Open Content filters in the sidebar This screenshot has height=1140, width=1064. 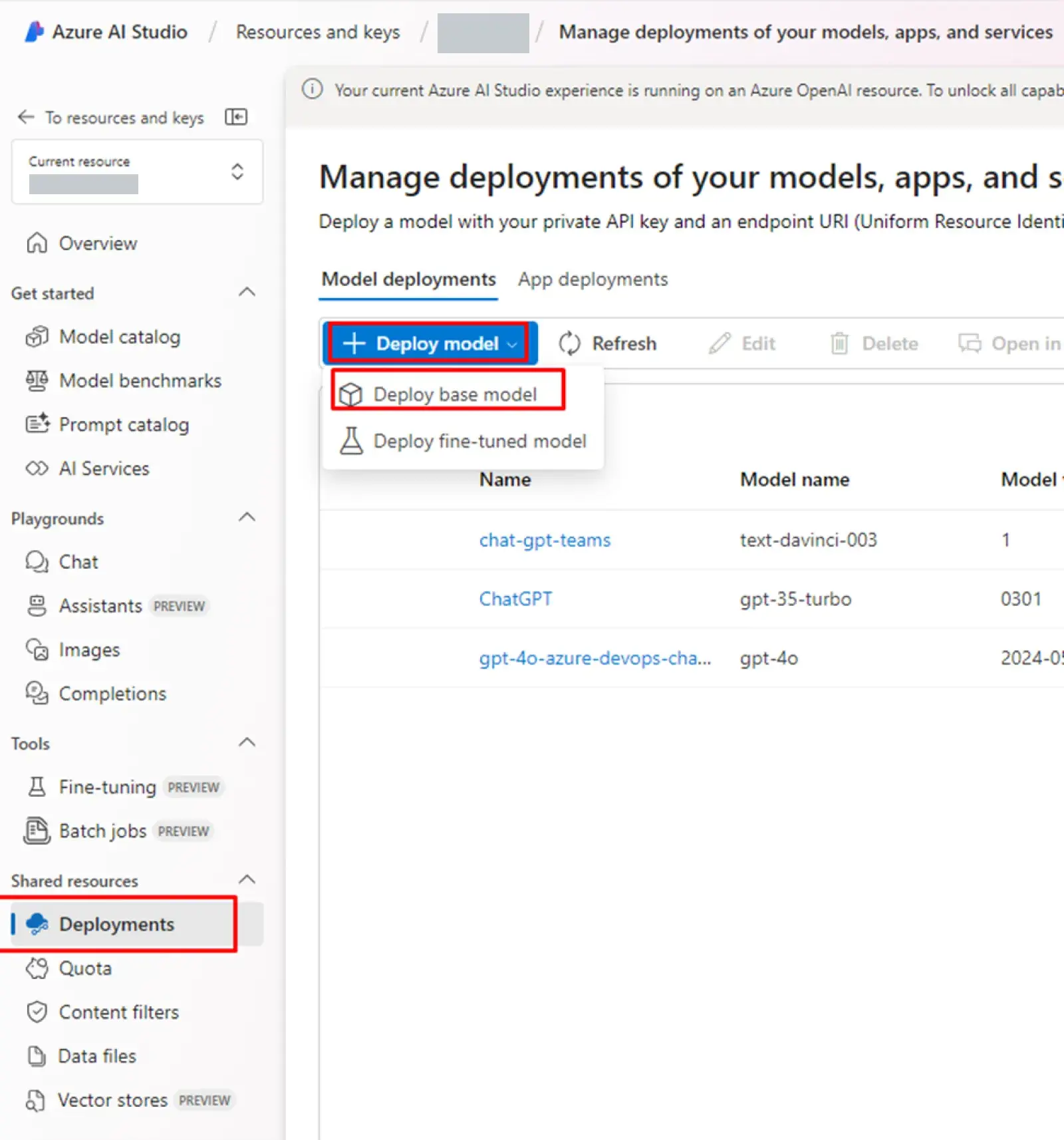(x=119, y=1012)
